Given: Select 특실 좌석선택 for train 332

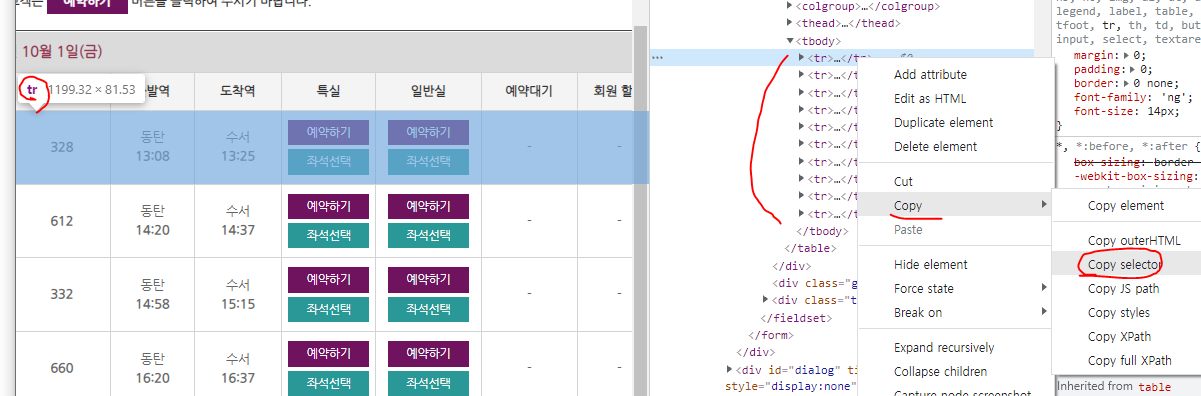Looking at the screenshot, I should tap(328, 308).
